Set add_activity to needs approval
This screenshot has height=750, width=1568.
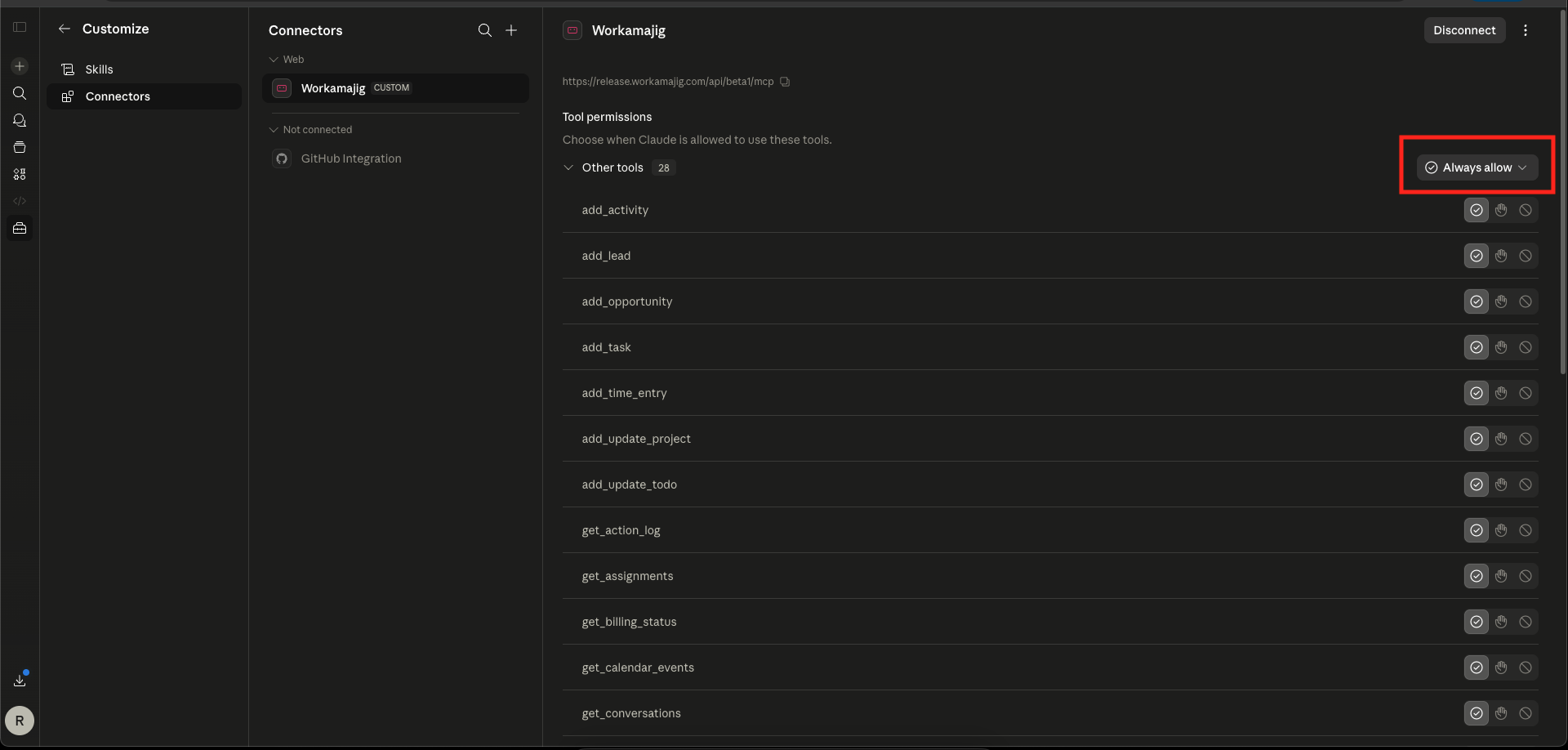click(1501, 210)
